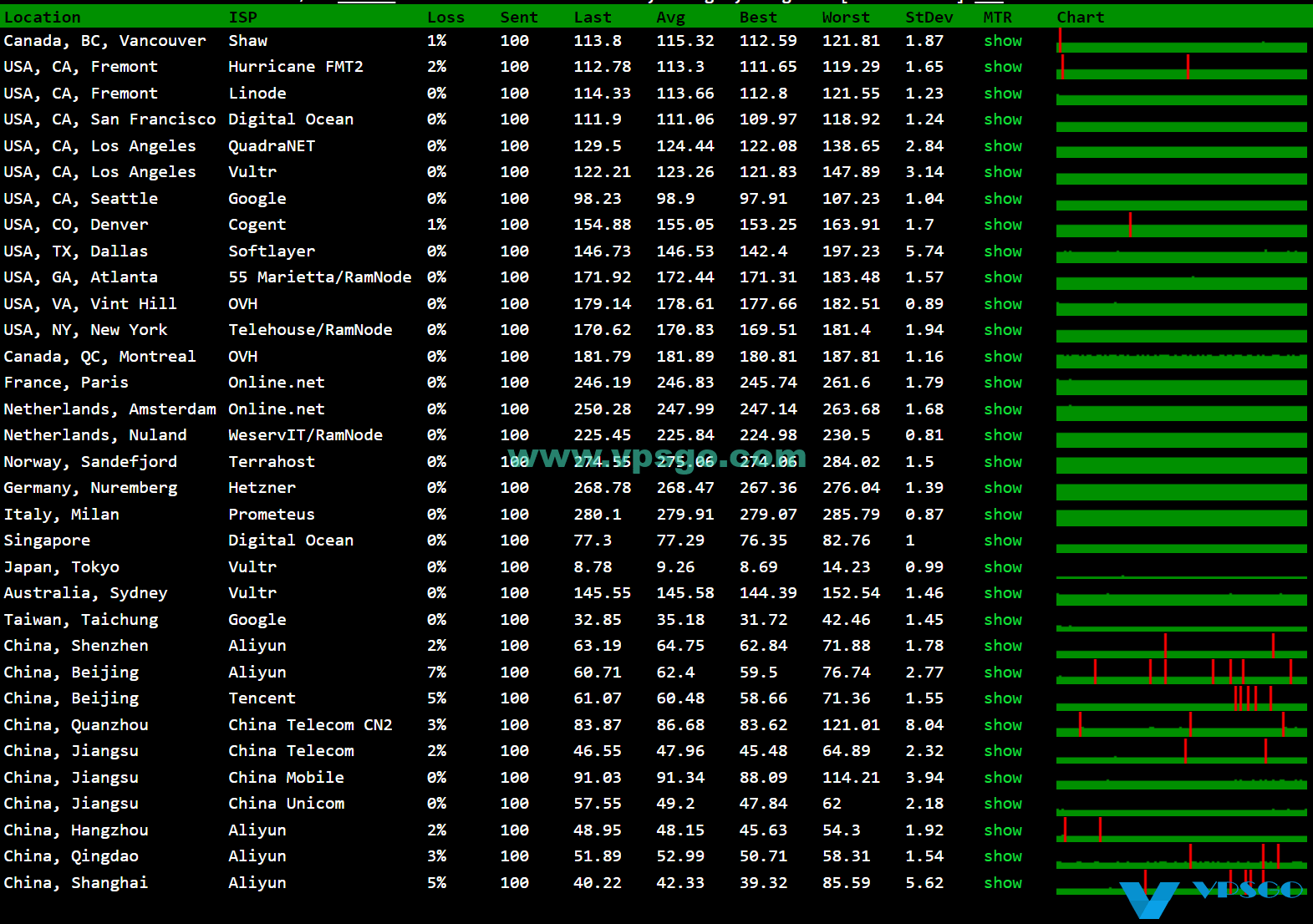Select 'Japan, Tokyo' location cell

[62, 567]
